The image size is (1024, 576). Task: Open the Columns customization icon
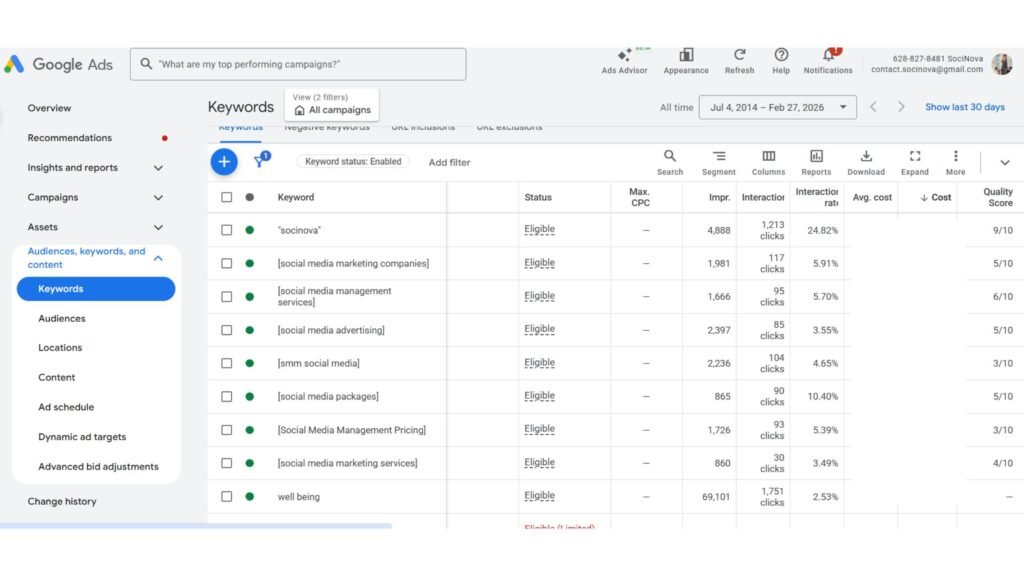pos(767,160)
